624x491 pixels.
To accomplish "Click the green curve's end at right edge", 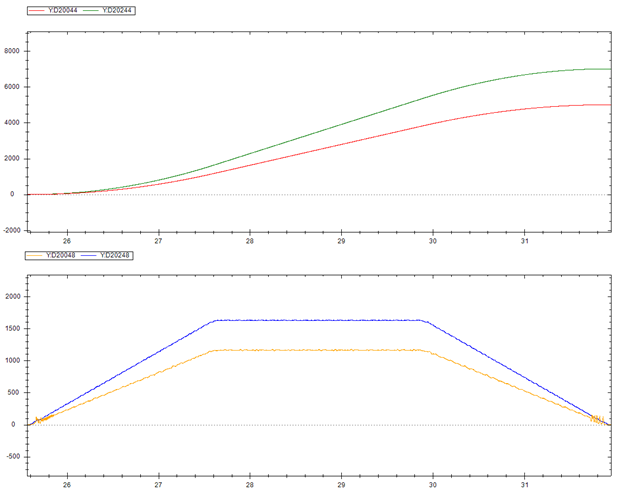I will click(x=607, y=69).
